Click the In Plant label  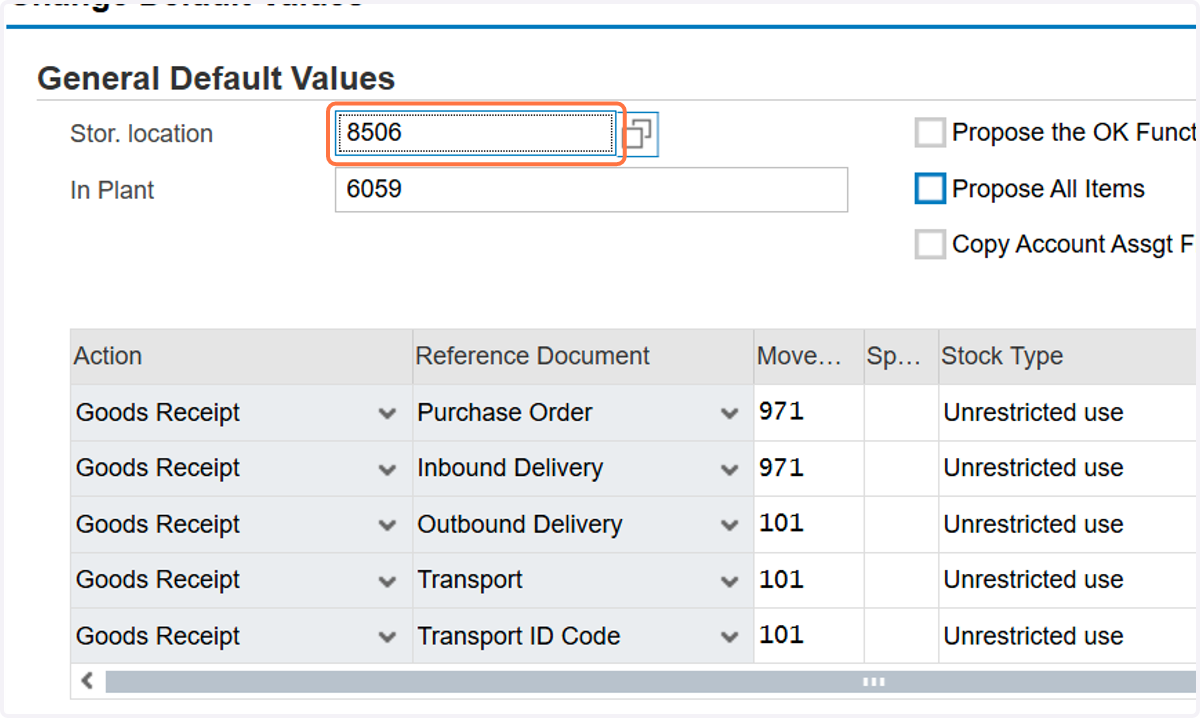112,190
